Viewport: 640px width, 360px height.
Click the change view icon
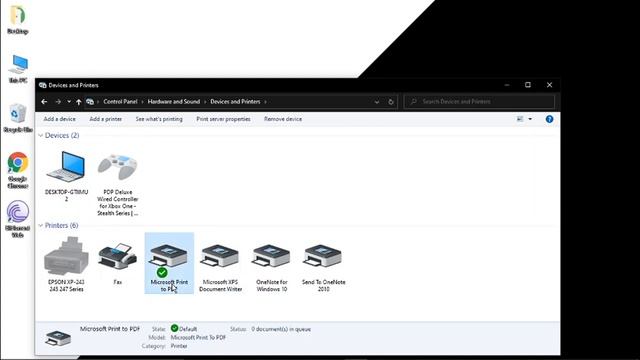(x=520, y=119)
